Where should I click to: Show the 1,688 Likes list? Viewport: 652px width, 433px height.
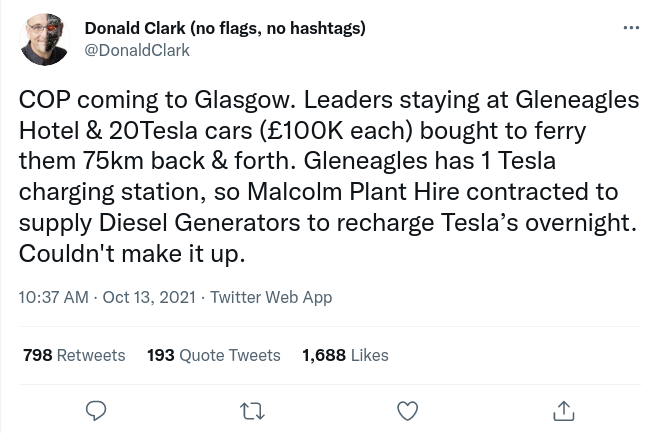coord(369,355)
